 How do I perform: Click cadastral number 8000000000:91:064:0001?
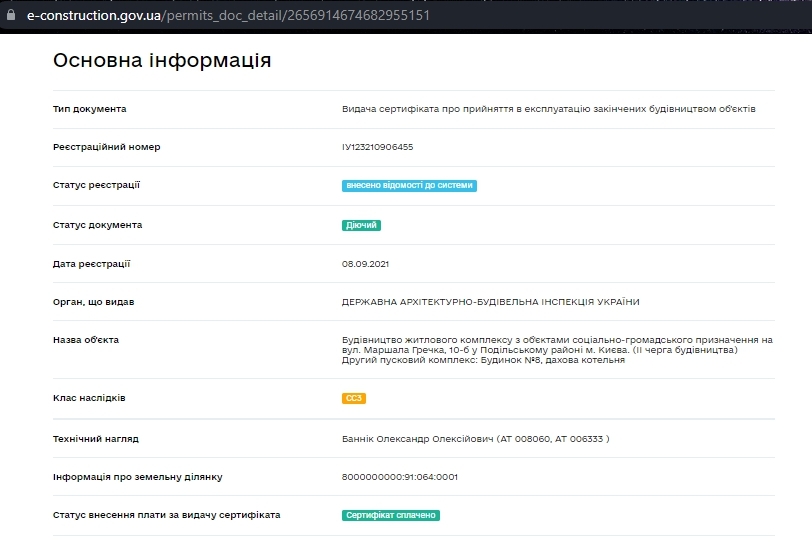(x=400, y=477)
